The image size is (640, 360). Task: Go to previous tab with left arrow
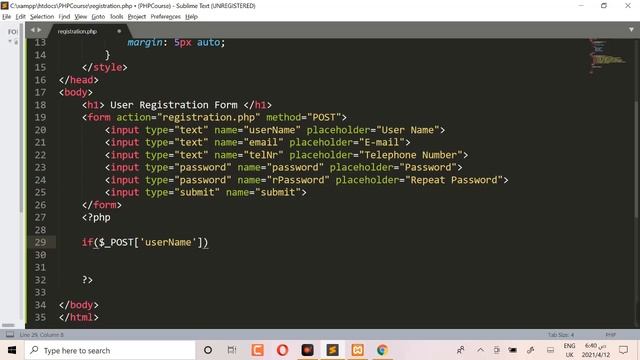33,30
